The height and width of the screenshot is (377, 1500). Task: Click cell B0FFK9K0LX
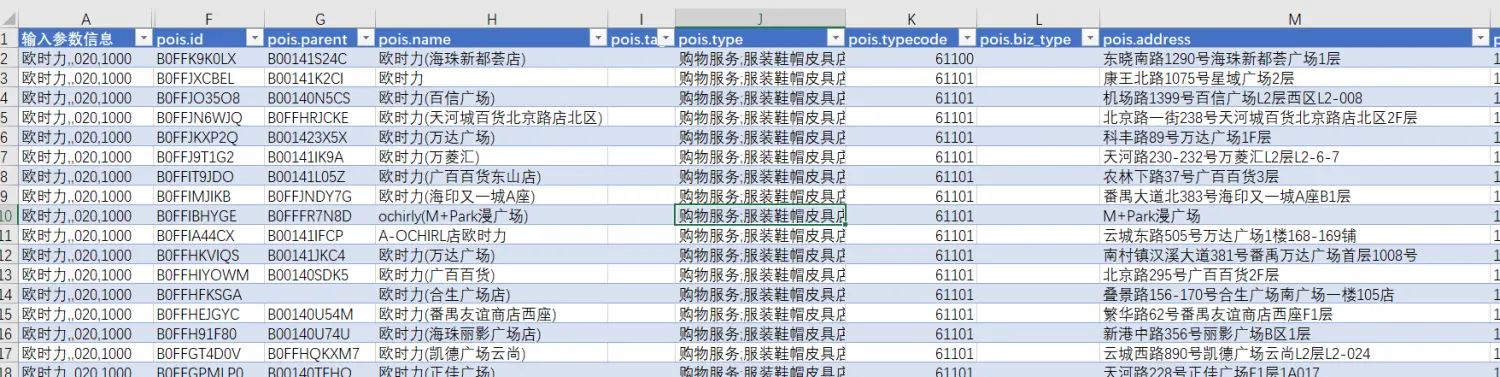[x=197, y=59]
